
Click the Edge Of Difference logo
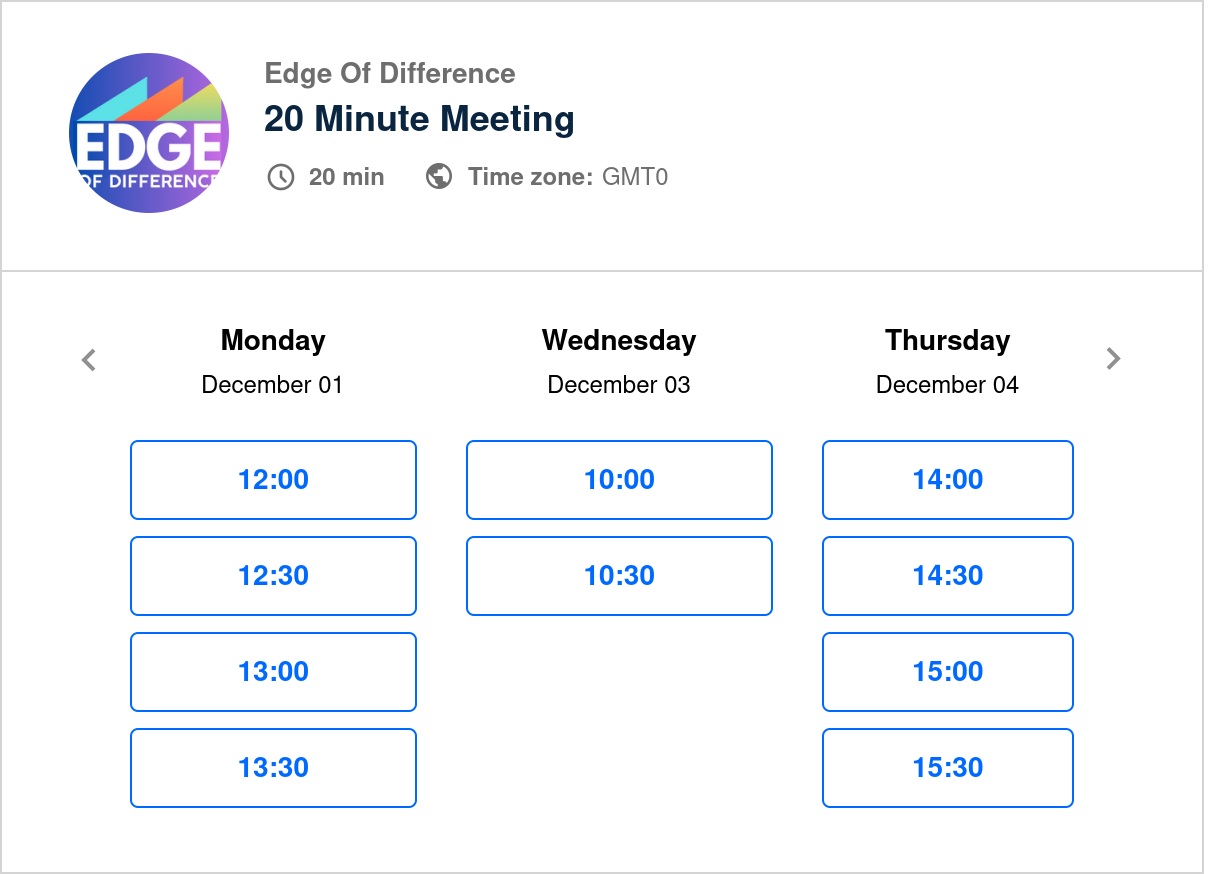click(x=149, y=133)
